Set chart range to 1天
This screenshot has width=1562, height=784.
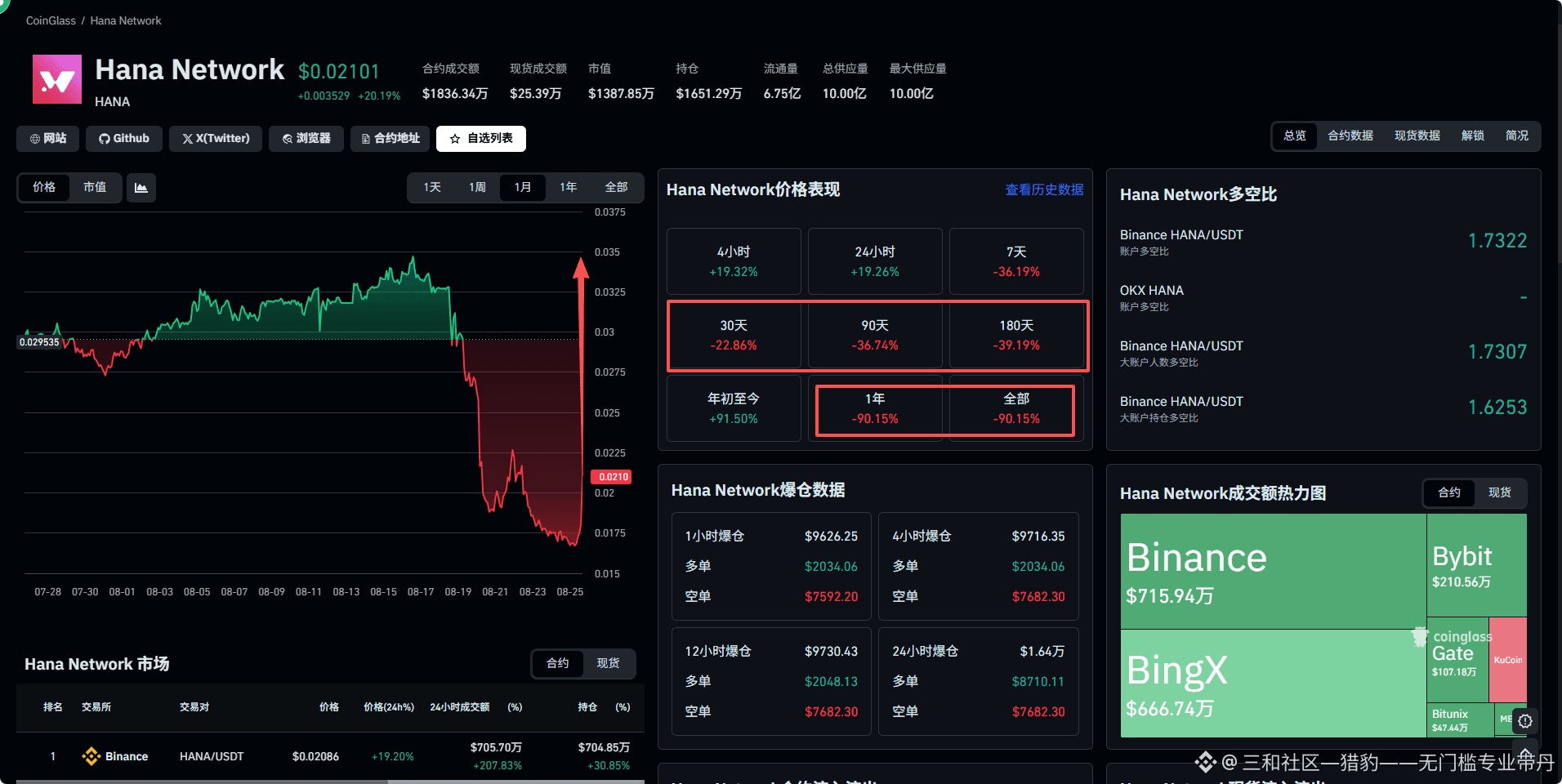(432, 188)
